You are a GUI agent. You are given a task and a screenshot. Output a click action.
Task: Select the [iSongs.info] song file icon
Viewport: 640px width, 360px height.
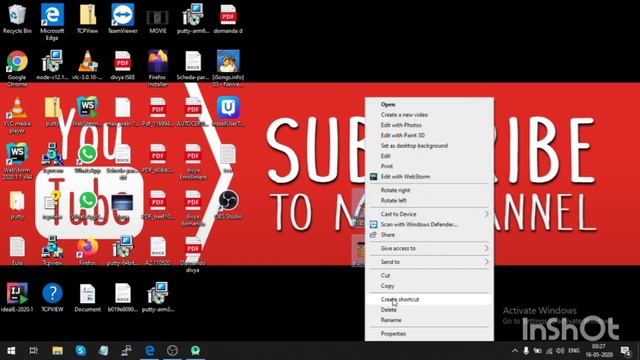pos(228,69)
